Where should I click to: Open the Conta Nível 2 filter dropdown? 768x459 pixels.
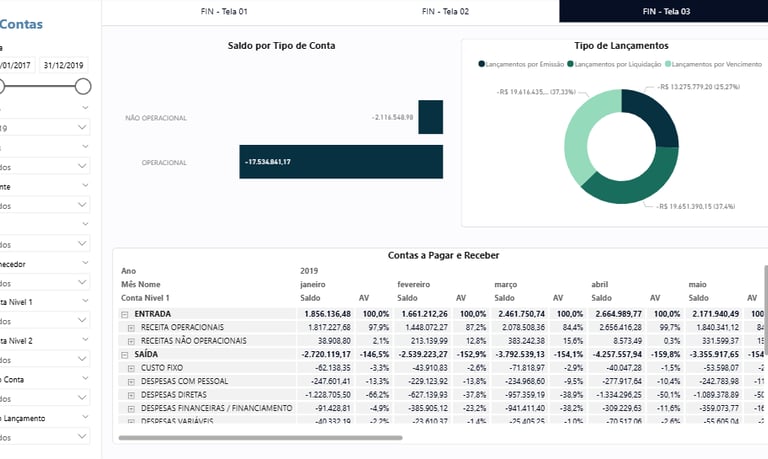point(82,360)
